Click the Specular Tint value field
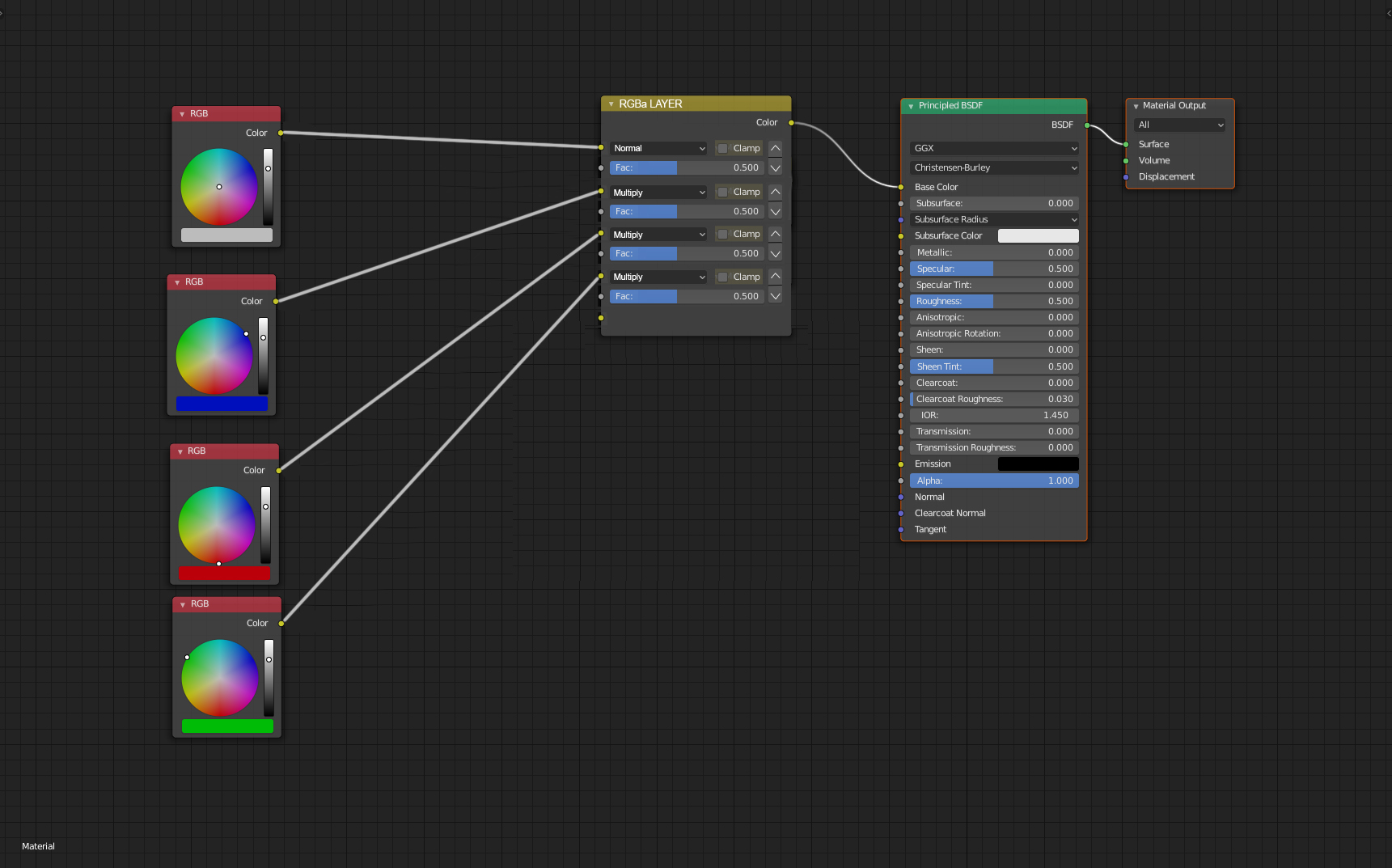The height and width of the screenshot is (868, 1392). [x=994, y=286]
